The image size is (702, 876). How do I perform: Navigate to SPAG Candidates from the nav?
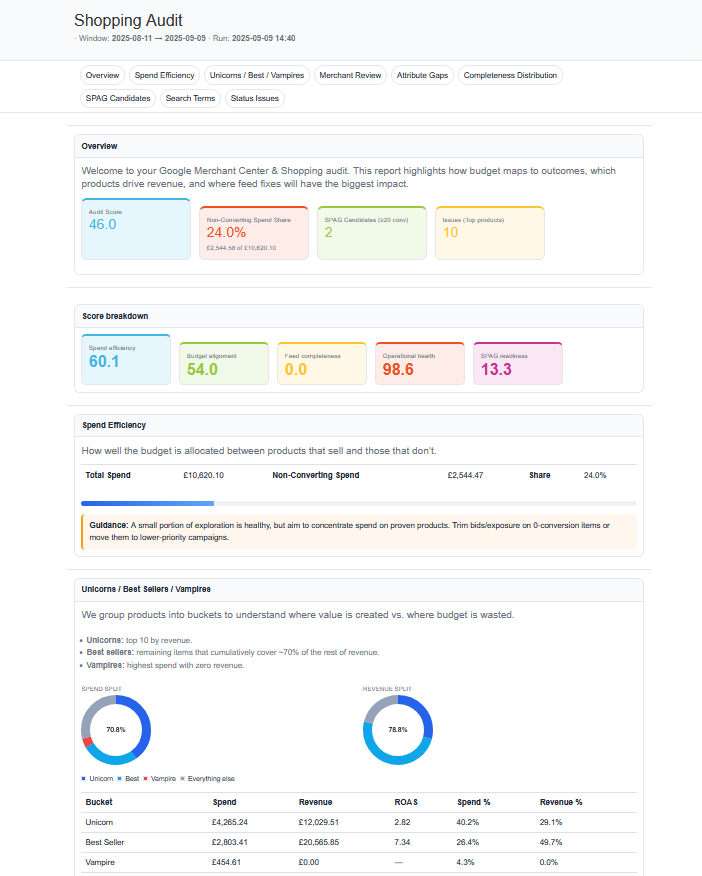point(117,98)
